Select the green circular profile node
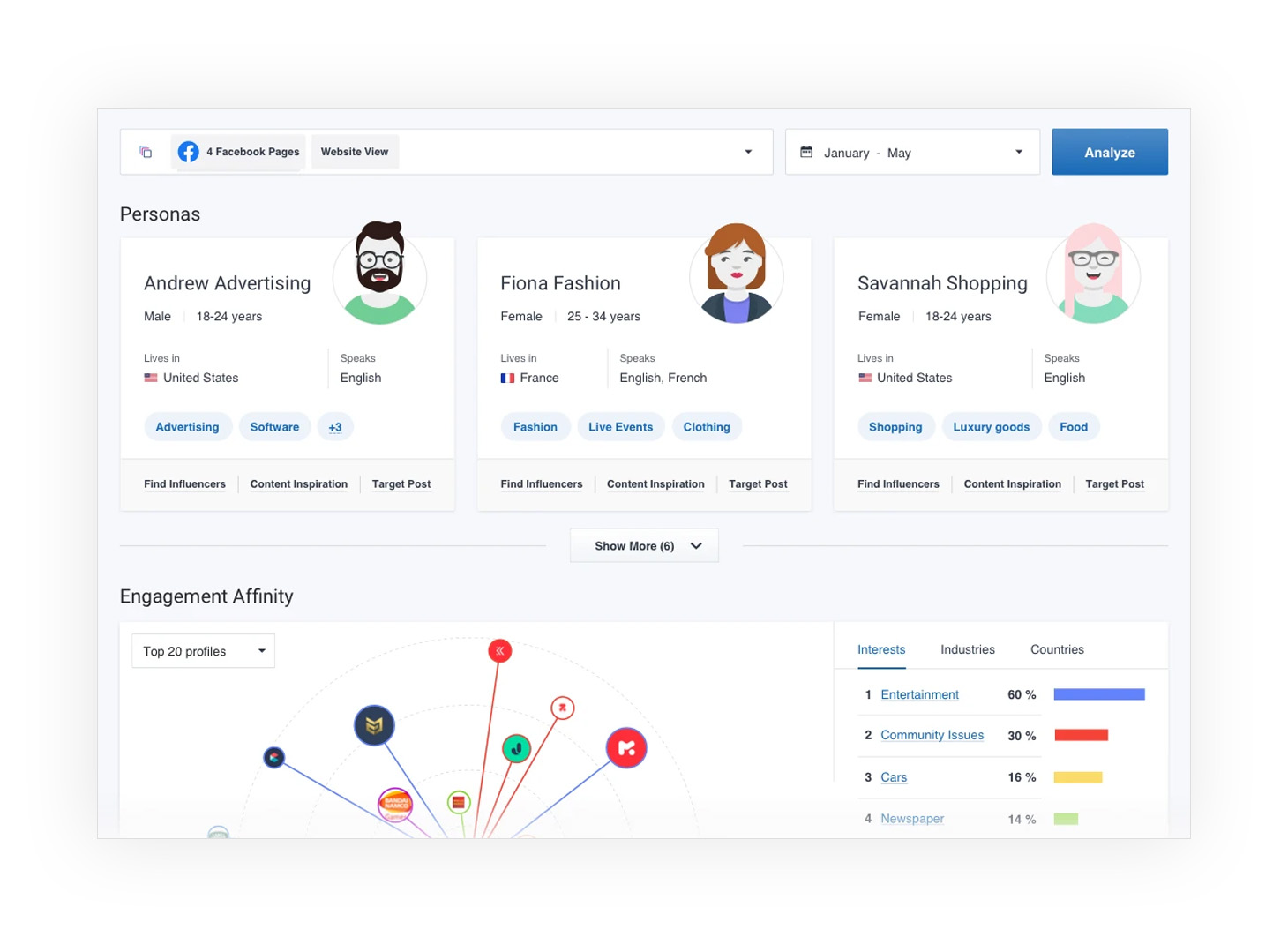The image size is (1288, 952). pyautogui.click(x=516, y=749)
